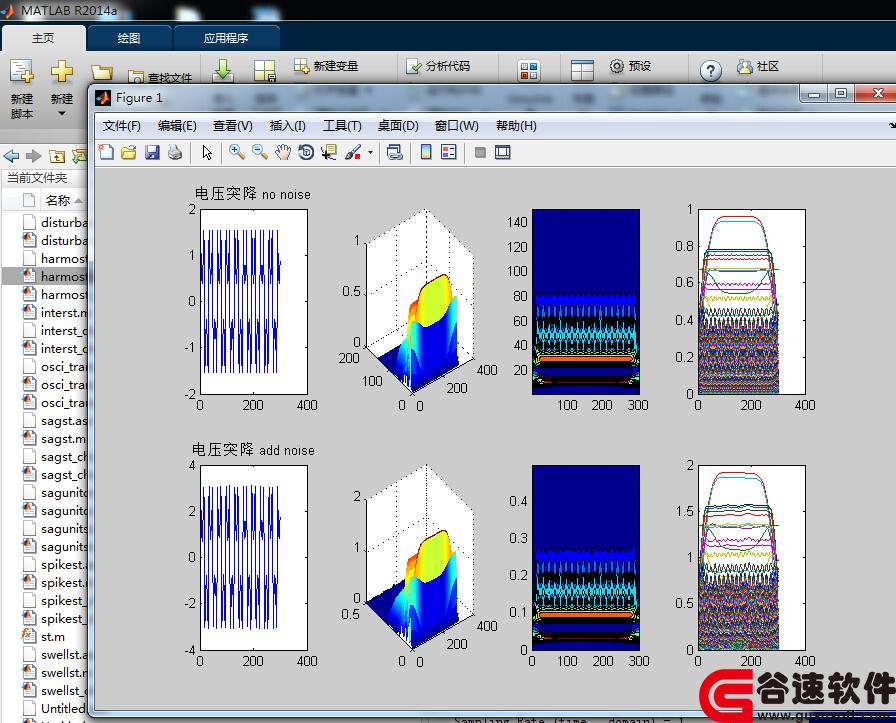The image size is (896, 723).
Task: Switch to 绘图 tab in MATLAB
Action: click(129, 38)
